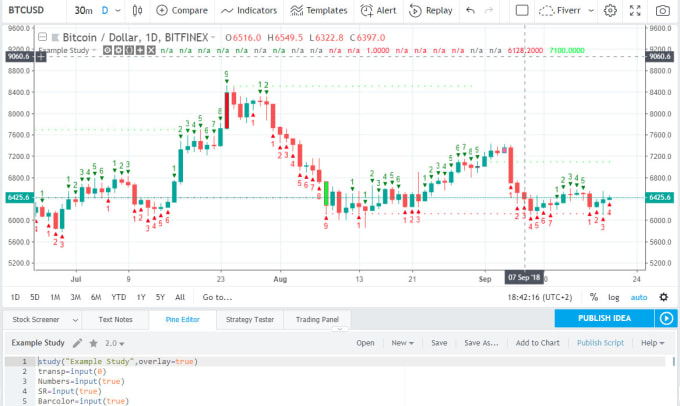Click the play icon beside Publish Idea
Viewport: 680px width, 406px height.
(666, 318)
